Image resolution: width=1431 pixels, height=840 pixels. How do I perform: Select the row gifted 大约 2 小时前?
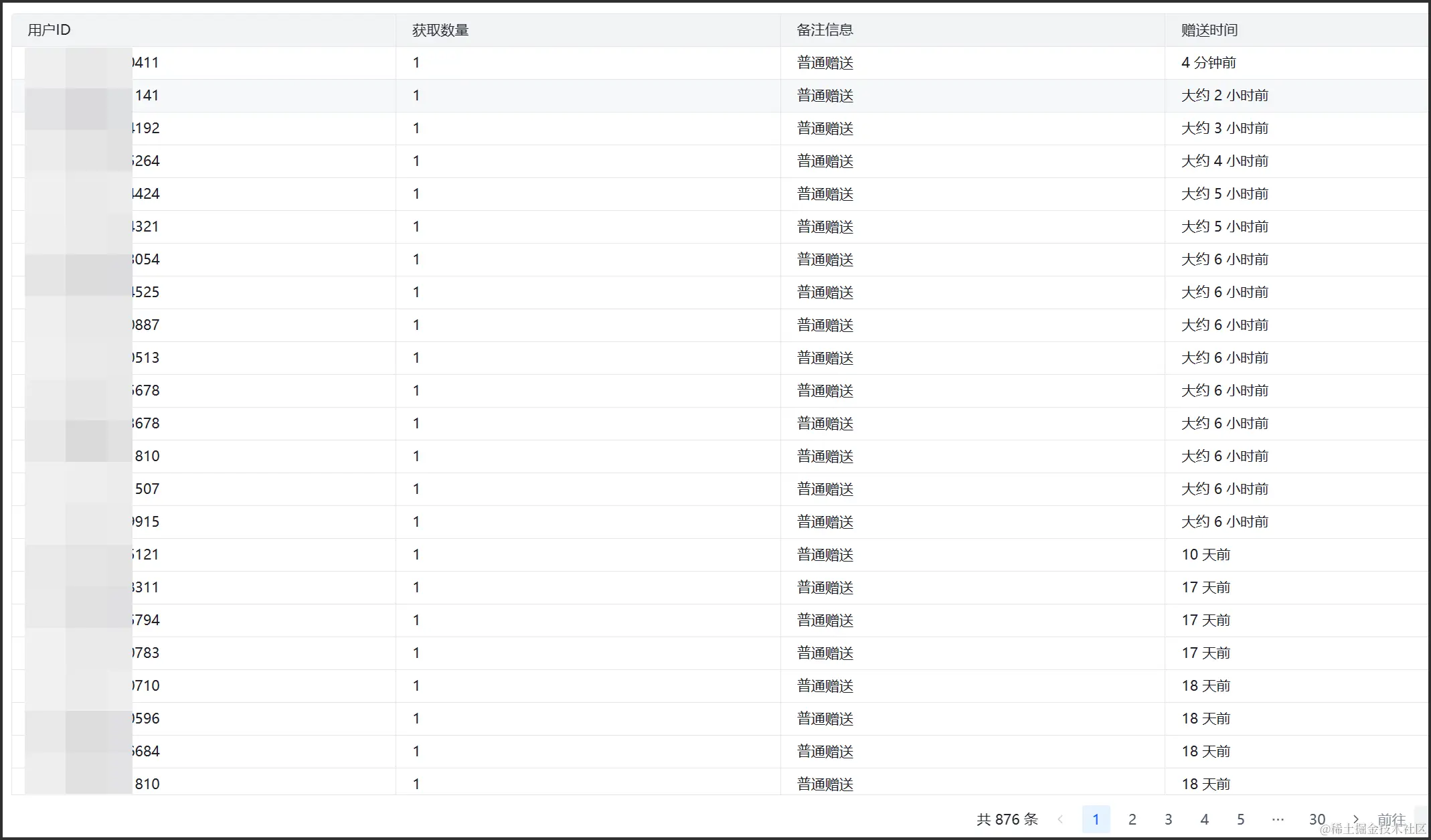1224,96
